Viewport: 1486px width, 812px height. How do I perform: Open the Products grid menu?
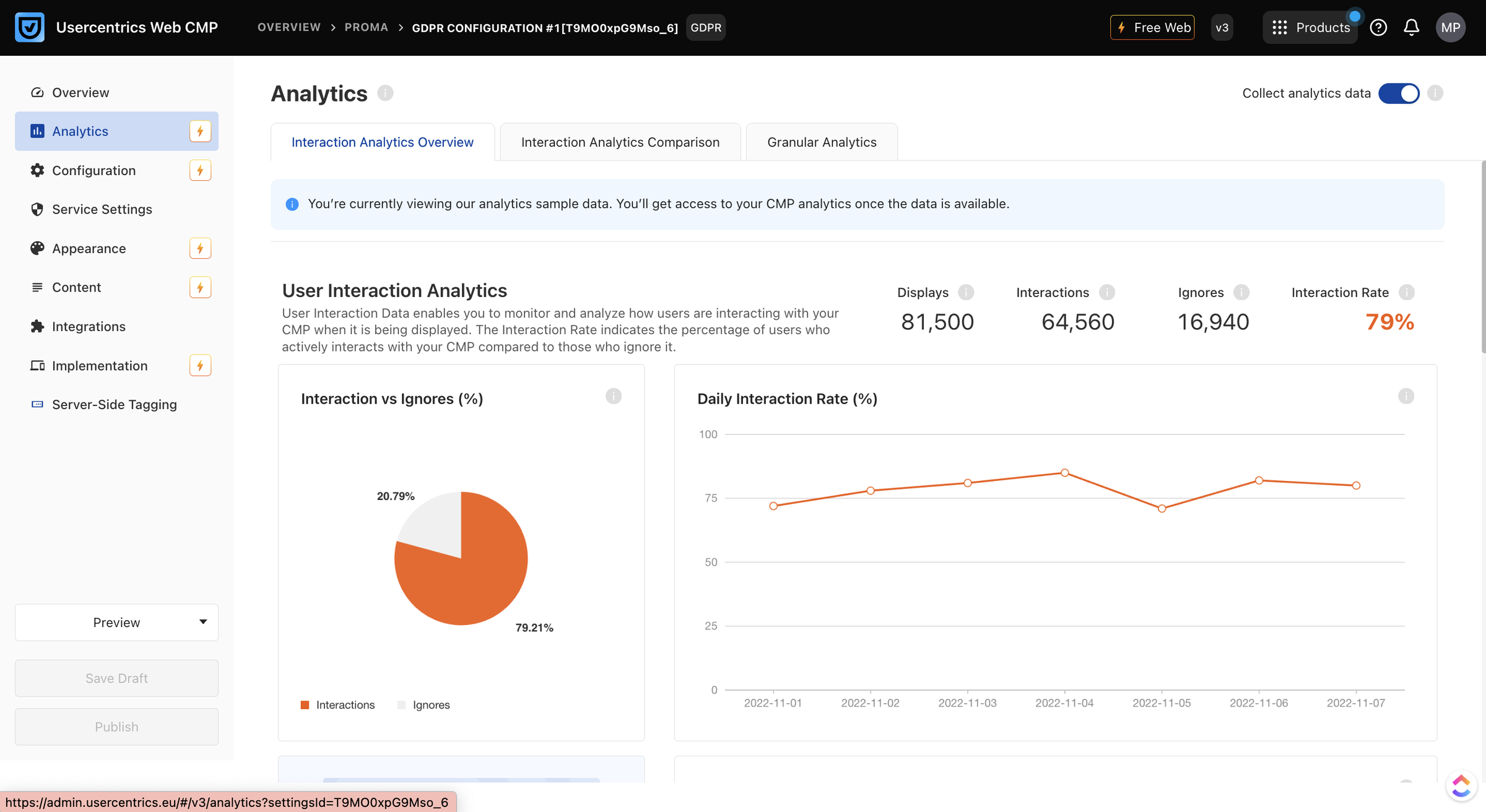click(1310, 27)
